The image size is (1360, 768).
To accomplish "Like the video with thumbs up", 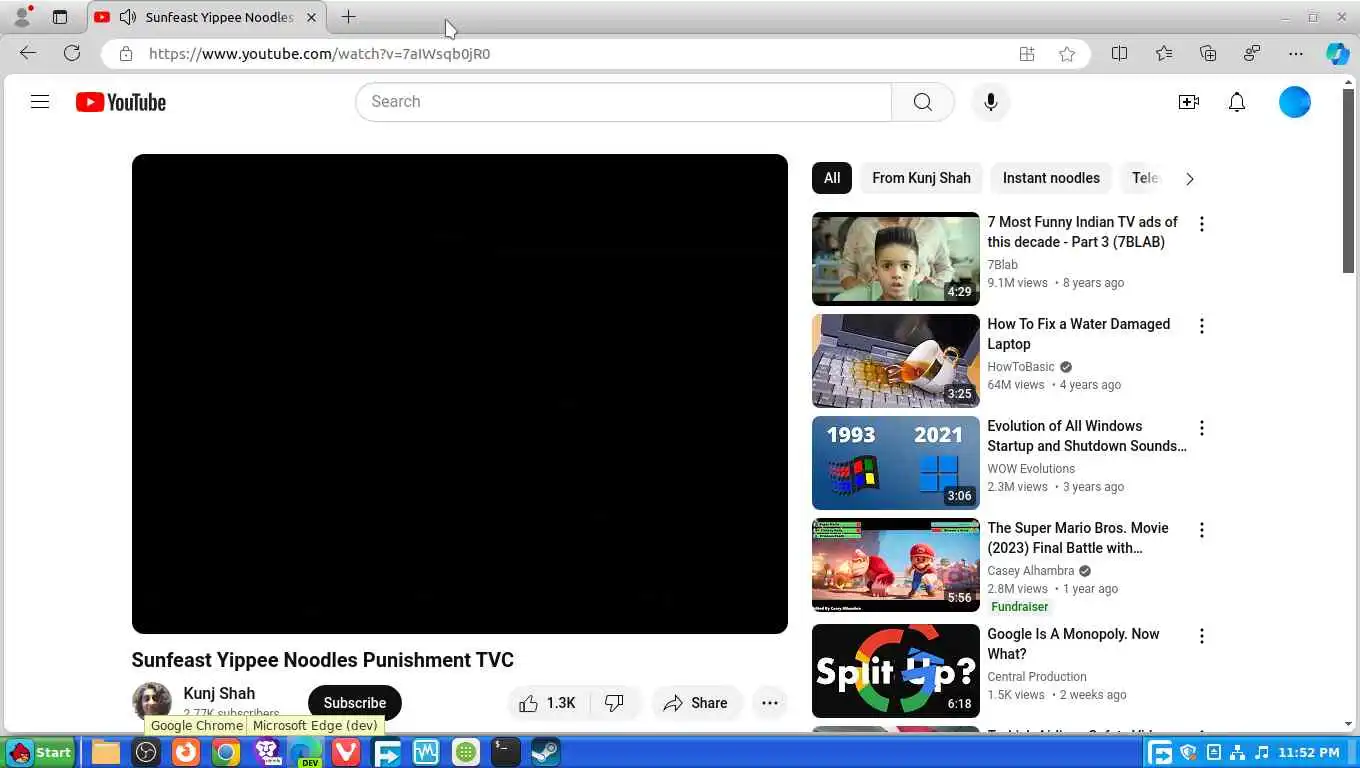I will pos(548,703).
